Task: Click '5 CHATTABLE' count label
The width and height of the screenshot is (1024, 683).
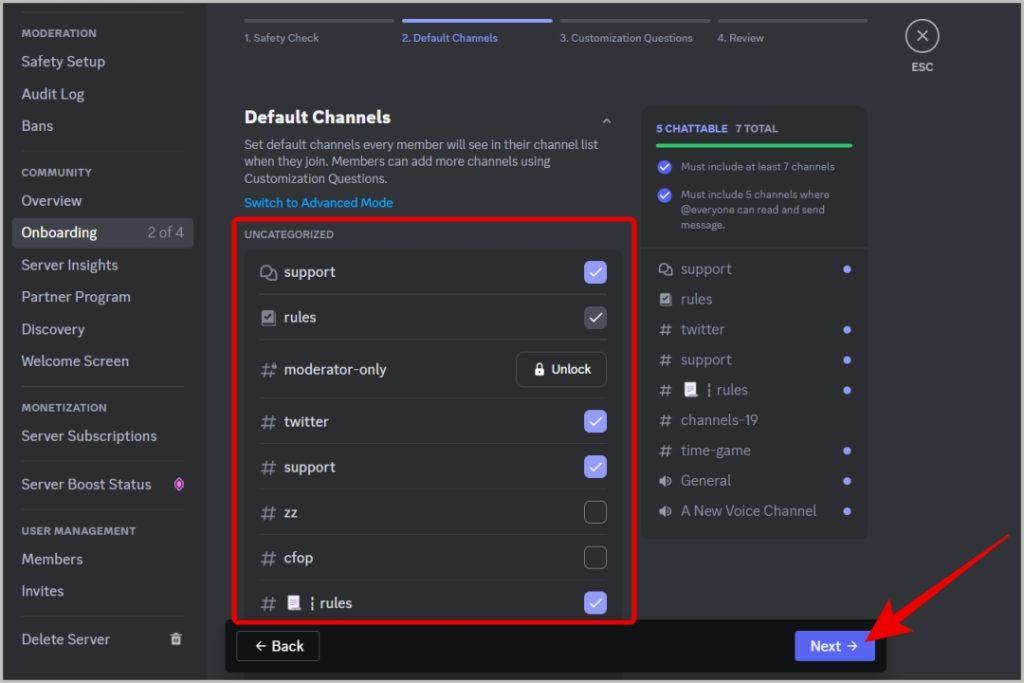Action: tap(692, 129)
